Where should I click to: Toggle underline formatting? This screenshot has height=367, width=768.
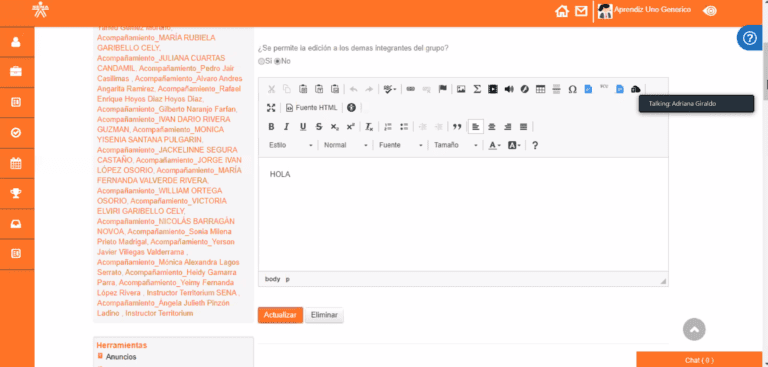coord(303,127)
